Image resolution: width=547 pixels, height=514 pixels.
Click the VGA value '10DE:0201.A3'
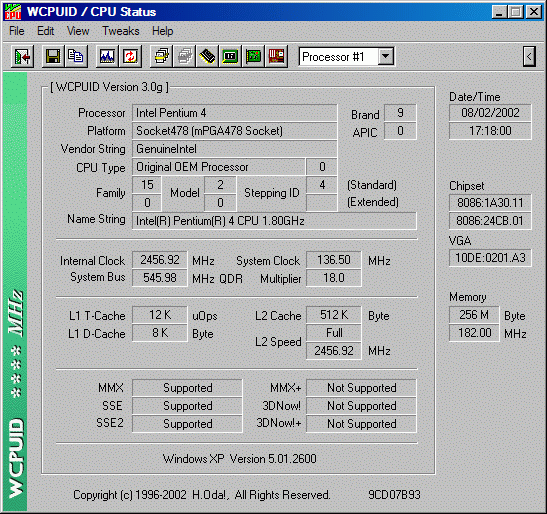coord(490,258)
